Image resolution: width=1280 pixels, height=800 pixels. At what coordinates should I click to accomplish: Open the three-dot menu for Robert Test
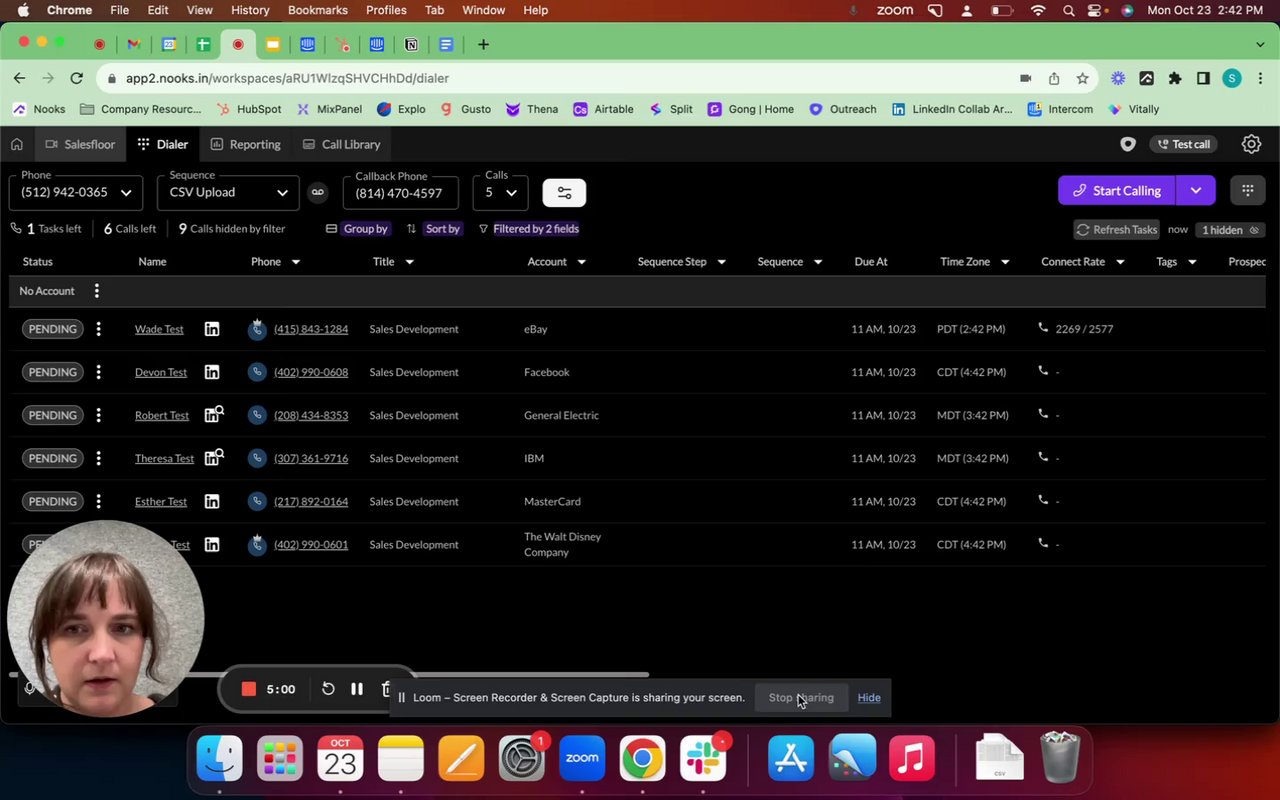pos(98,415)
